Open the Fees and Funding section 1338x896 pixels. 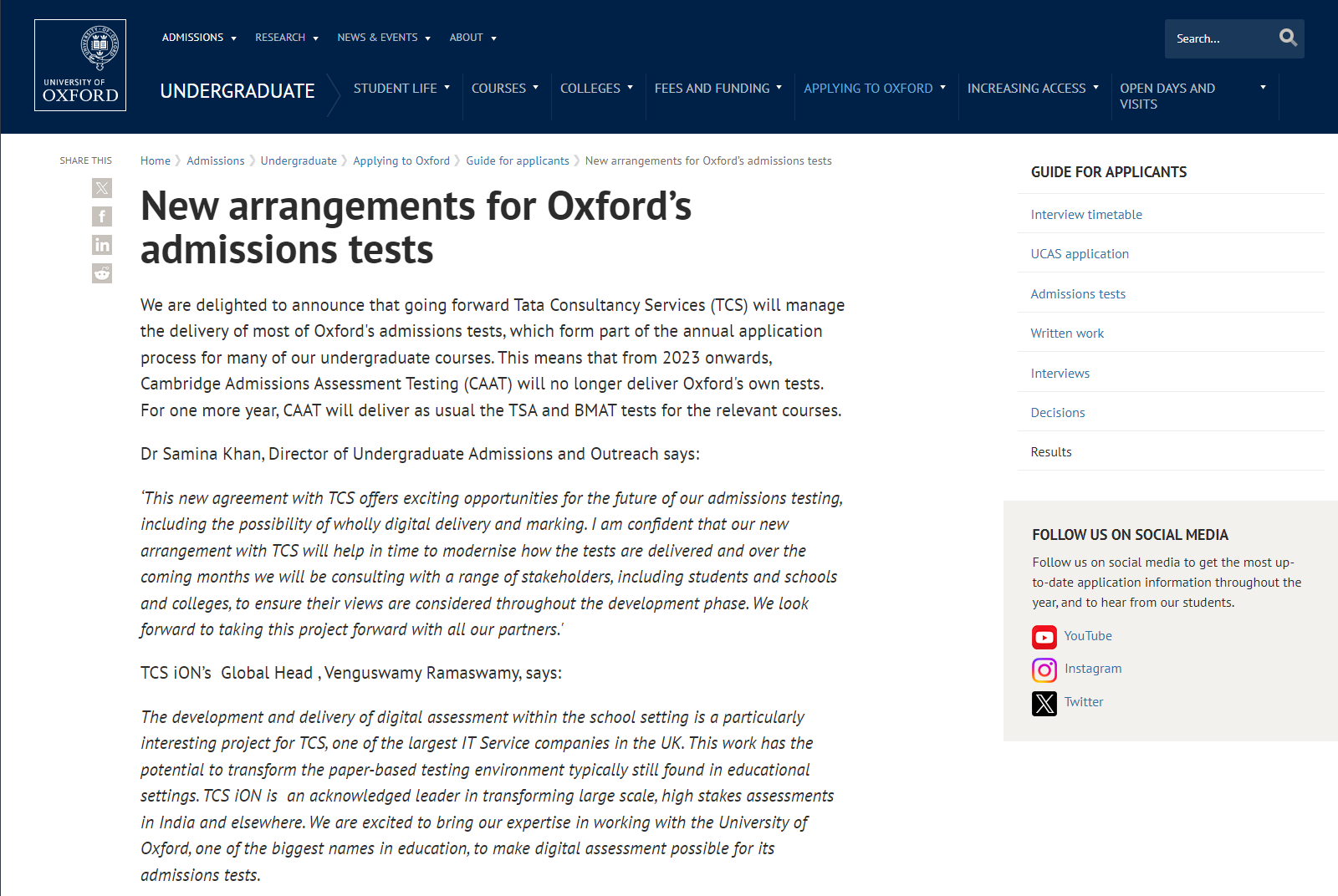pos(712,88)
